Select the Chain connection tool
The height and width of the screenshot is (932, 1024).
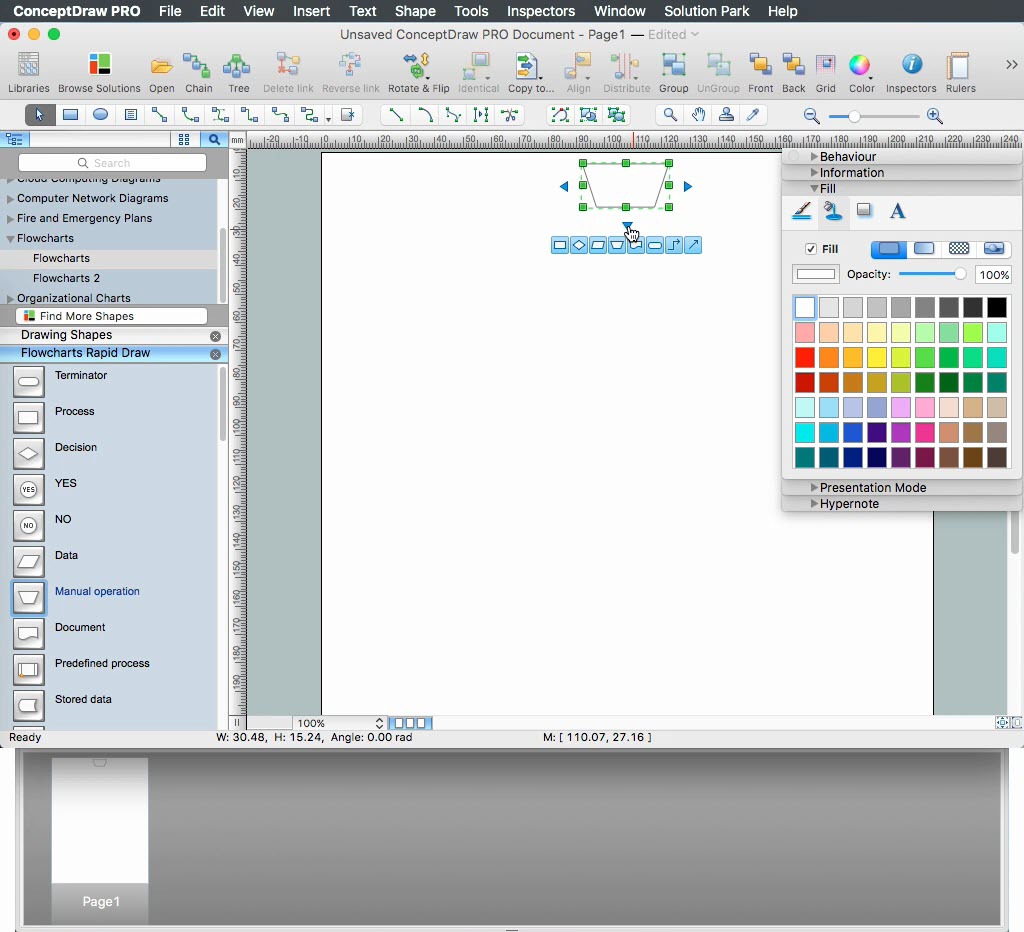tap(198, 67)
